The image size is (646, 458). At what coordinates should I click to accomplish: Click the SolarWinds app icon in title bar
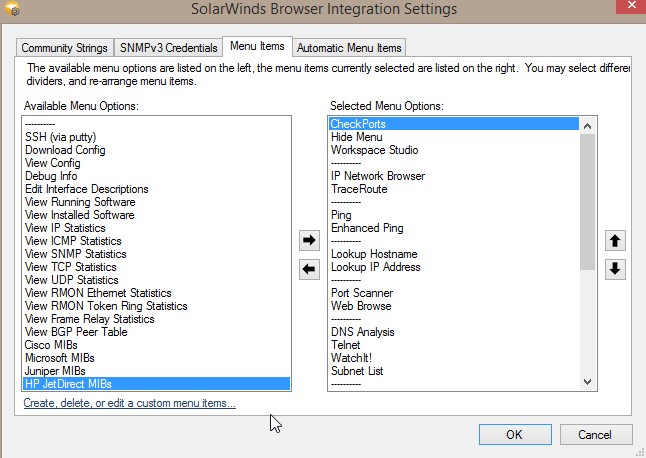pyautogui.click(x=12, y=8)
